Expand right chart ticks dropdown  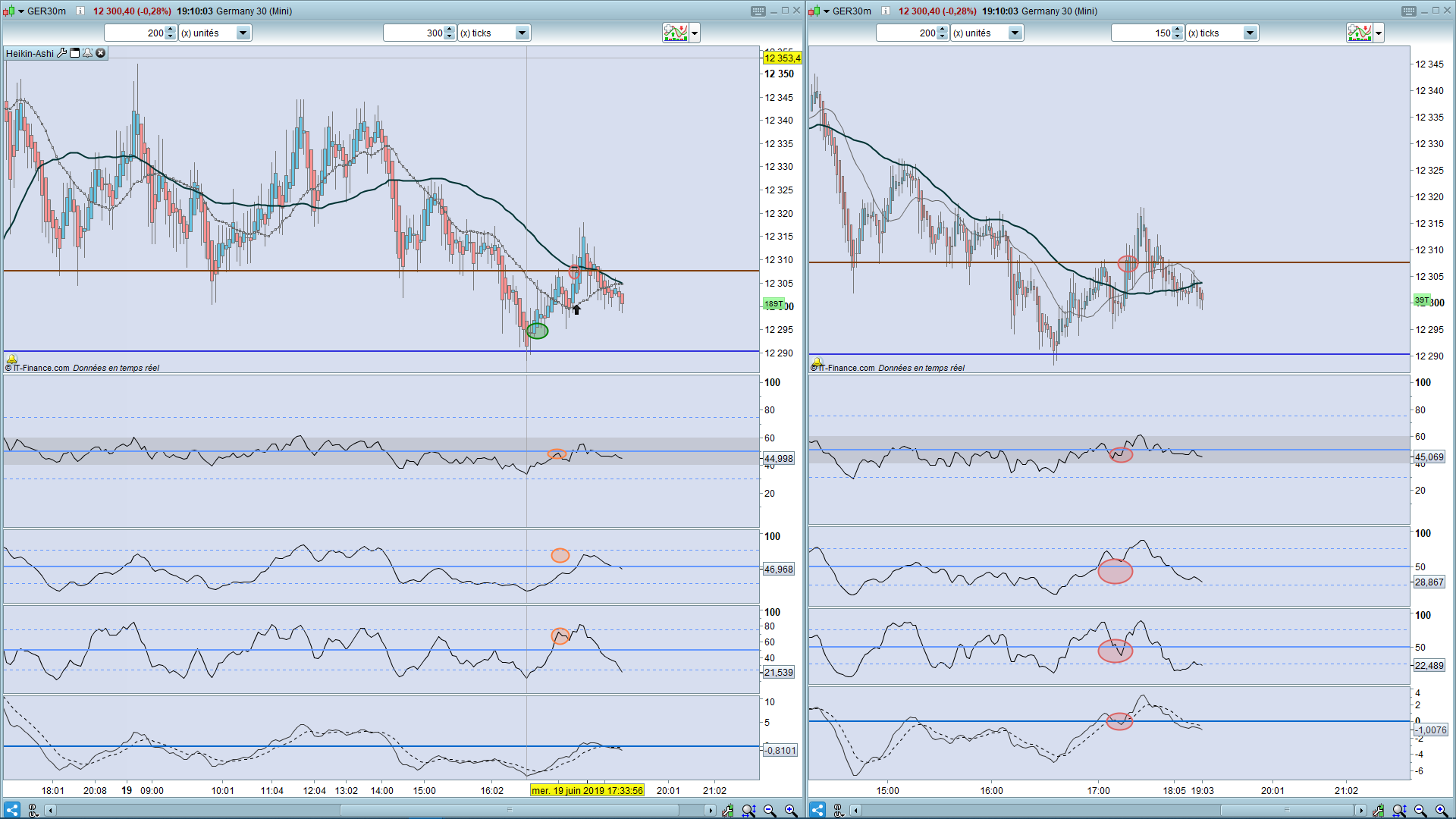1250,33
